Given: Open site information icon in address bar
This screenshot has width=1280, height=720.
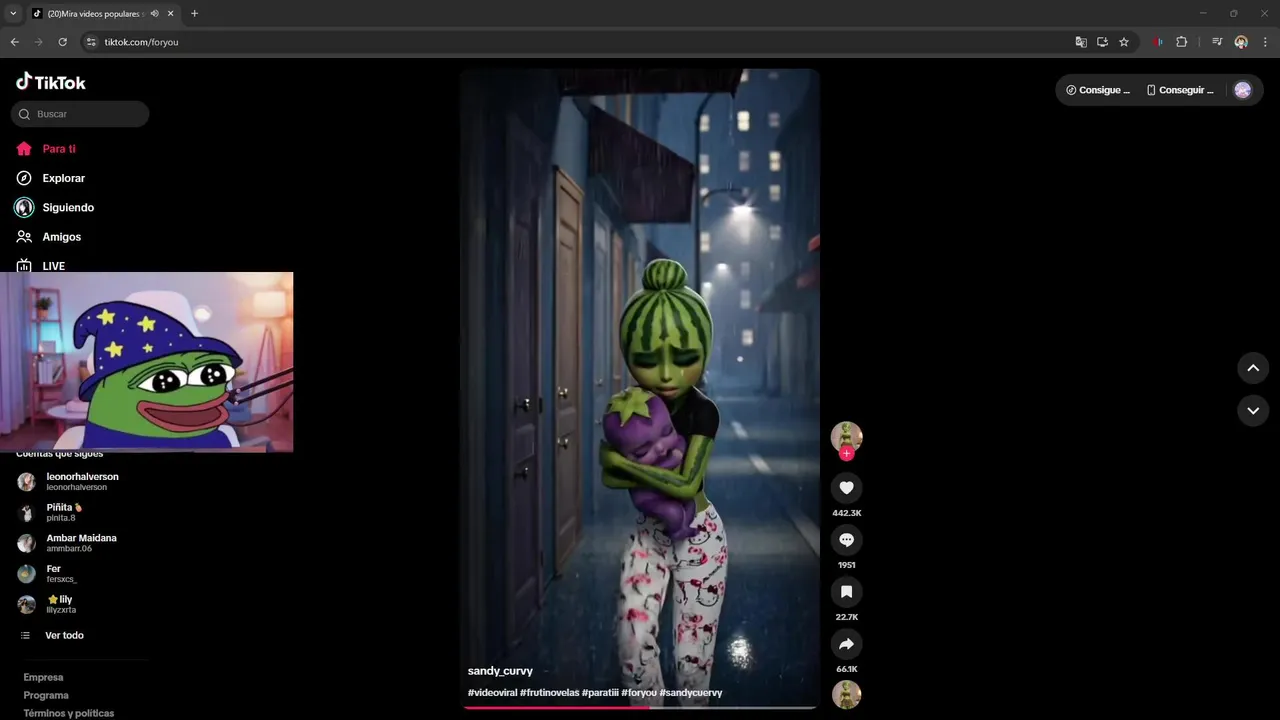Looking at the screenshot, I should tap(91, 42).
